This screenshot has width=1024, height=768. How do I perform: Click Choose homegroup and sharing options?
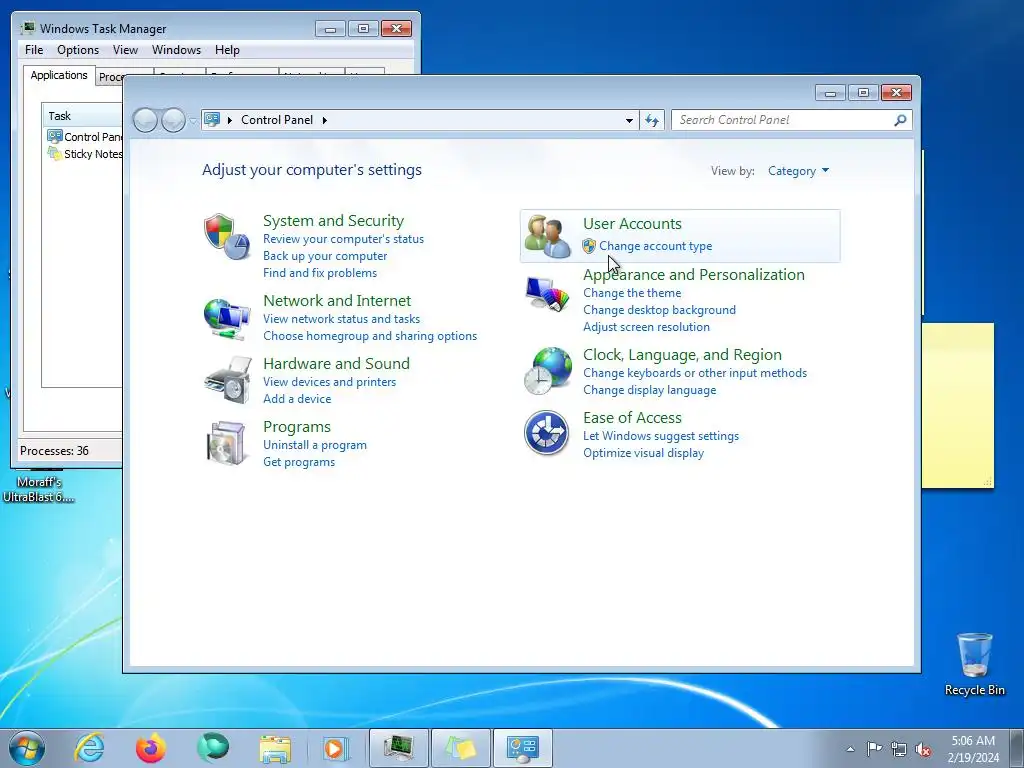coord(370,336)
